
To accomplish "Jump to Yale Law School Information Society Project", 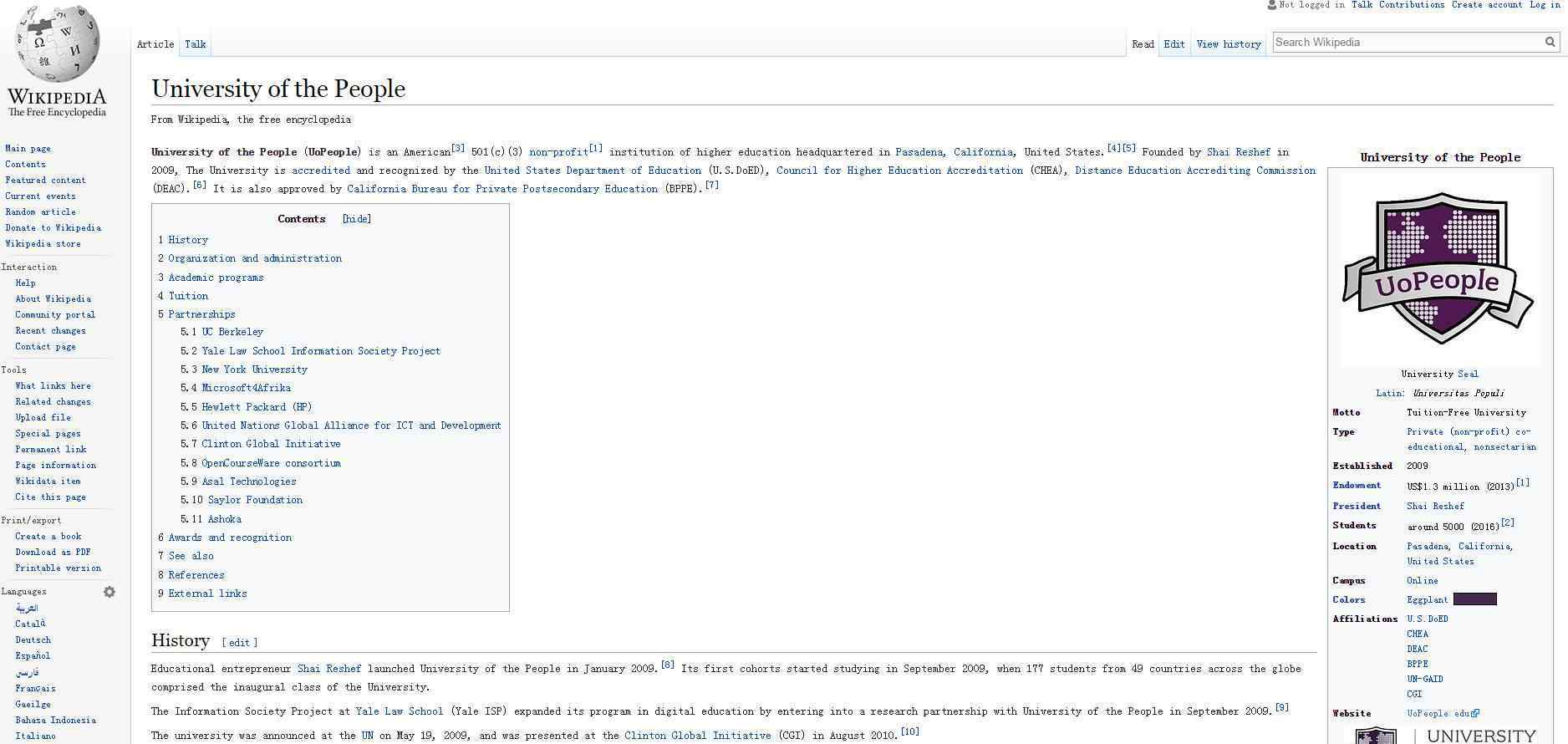I will point(311,351).
